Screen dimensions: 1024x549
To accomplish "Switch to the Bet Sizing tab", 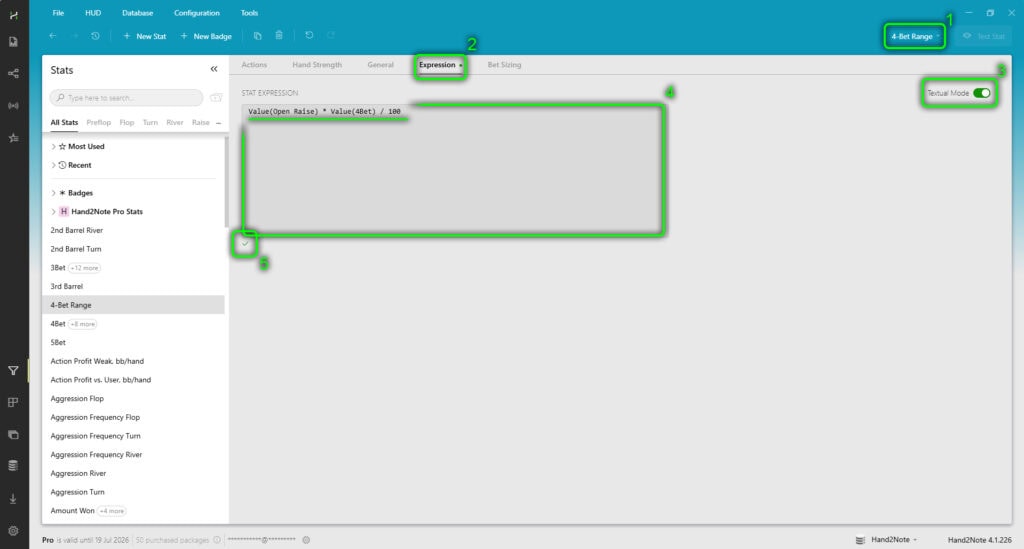I will [504, 65].
